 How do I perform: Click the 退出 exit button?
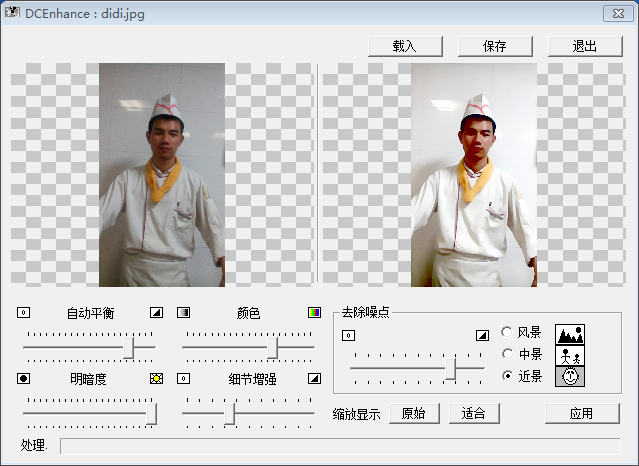click(585, 46)
